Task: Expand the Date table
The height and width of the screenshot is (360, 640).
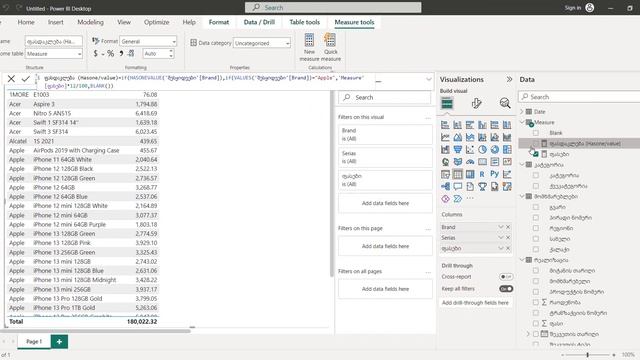Action: [x=522, y=111]
